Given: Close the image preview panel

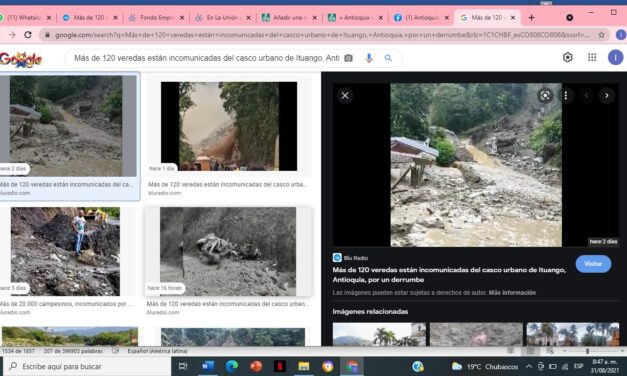Looking at the screenshot, I should (345, 96).
